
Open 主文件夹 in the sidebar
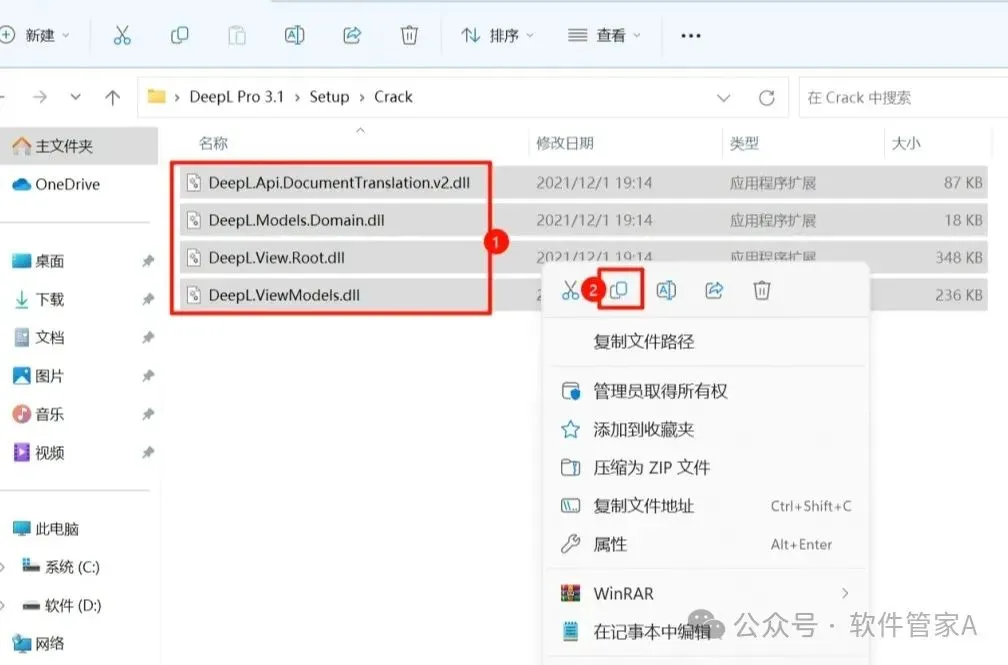[77, 146]
